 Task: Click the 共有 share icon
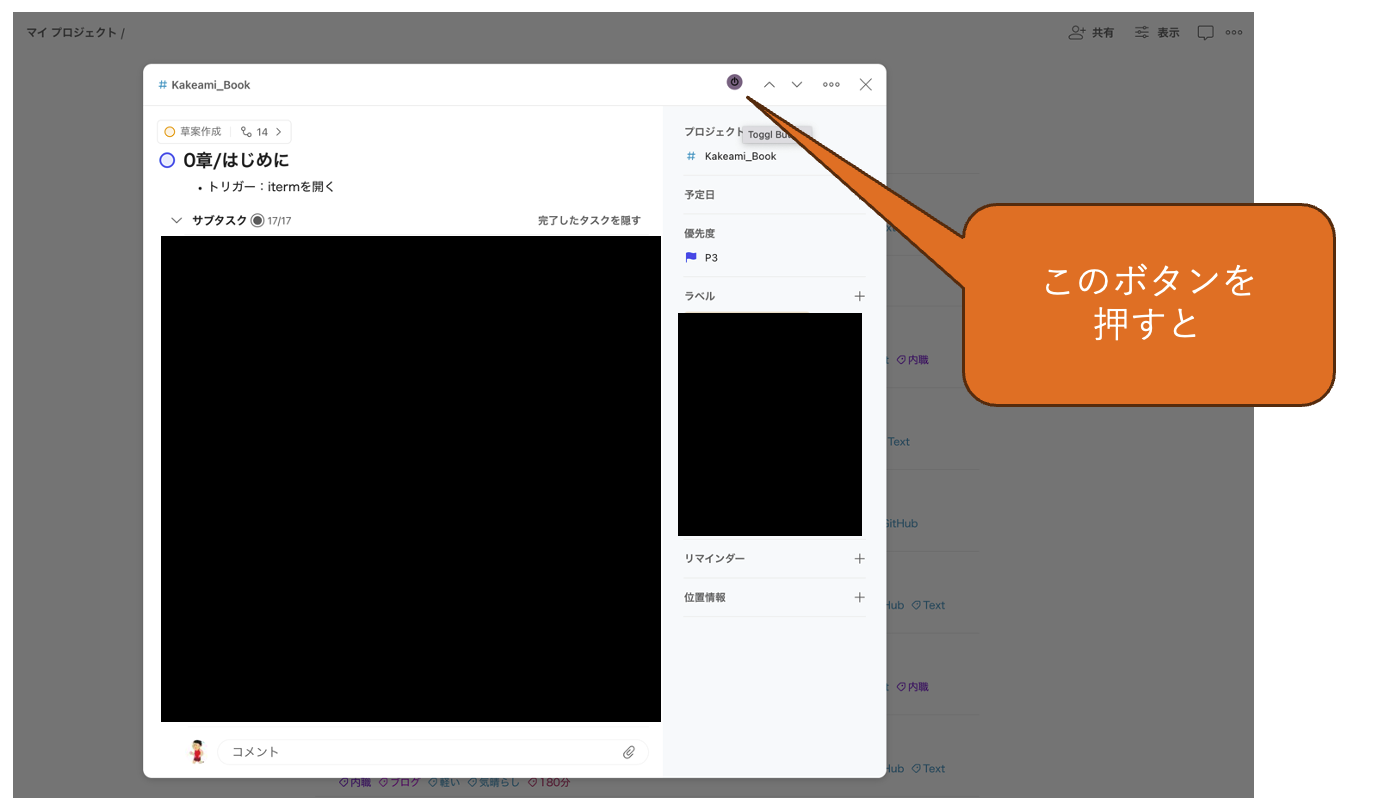pyautogui.click(x=1090, y=31)
